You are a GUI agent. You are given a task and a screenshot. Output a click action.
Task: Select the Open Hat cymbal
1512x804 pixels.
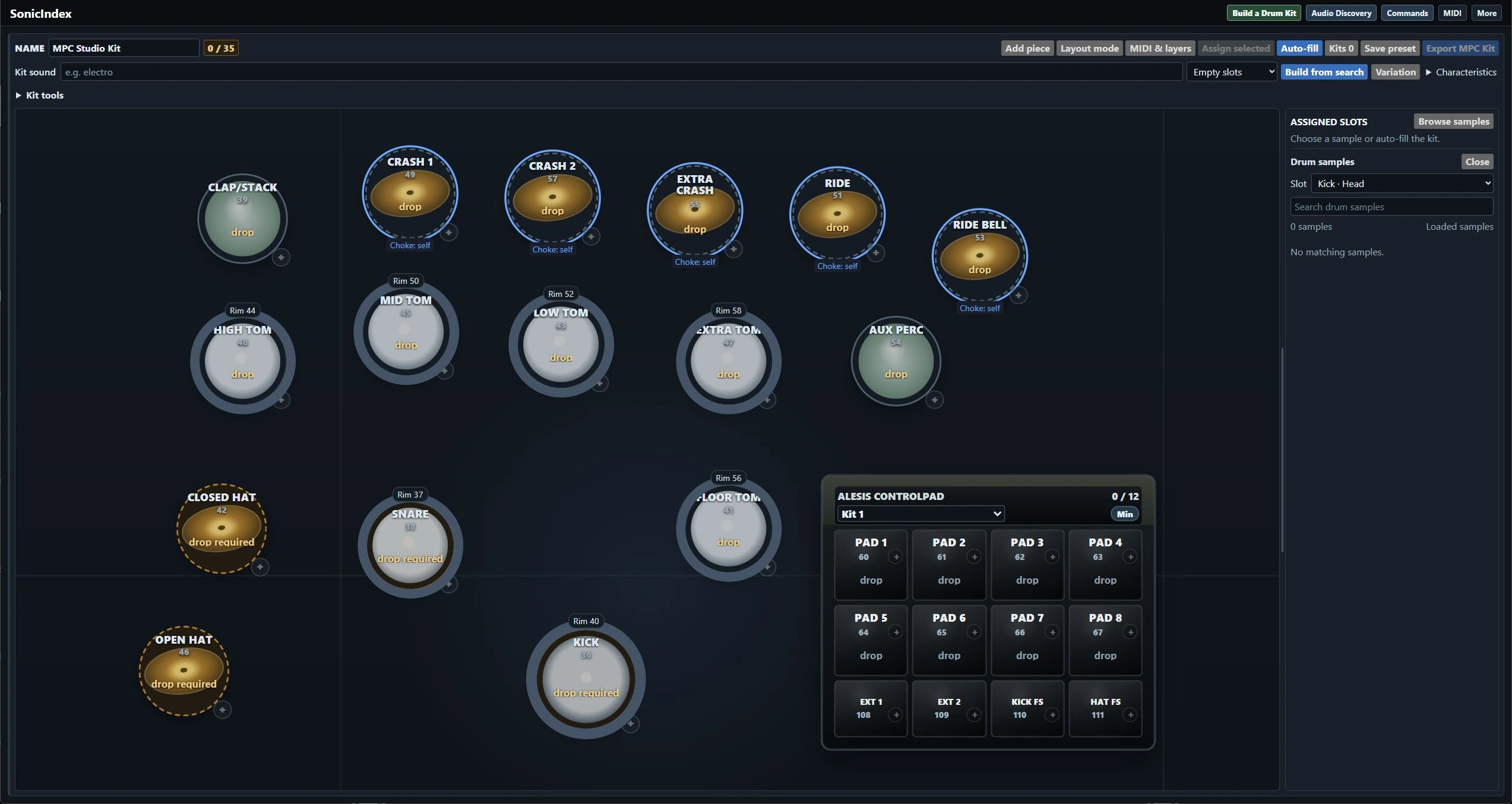(x=184, y=671)
